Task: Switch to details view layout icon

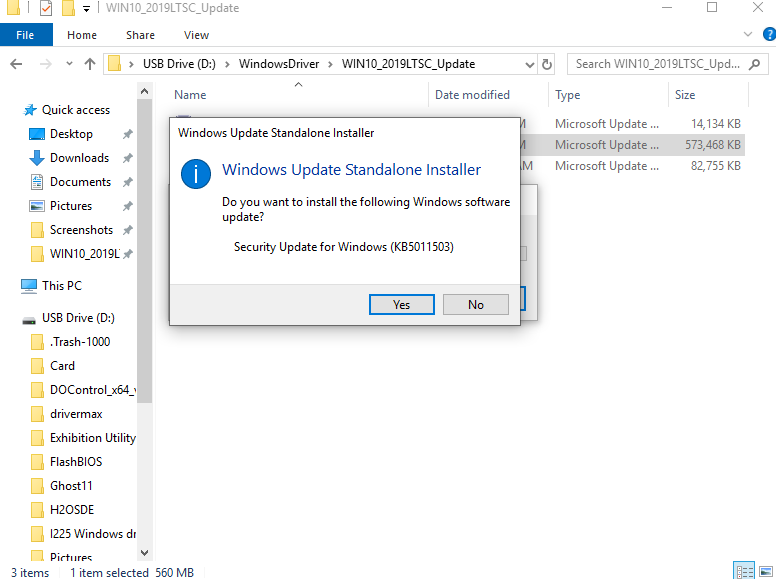Action: [x=743, y=572]
